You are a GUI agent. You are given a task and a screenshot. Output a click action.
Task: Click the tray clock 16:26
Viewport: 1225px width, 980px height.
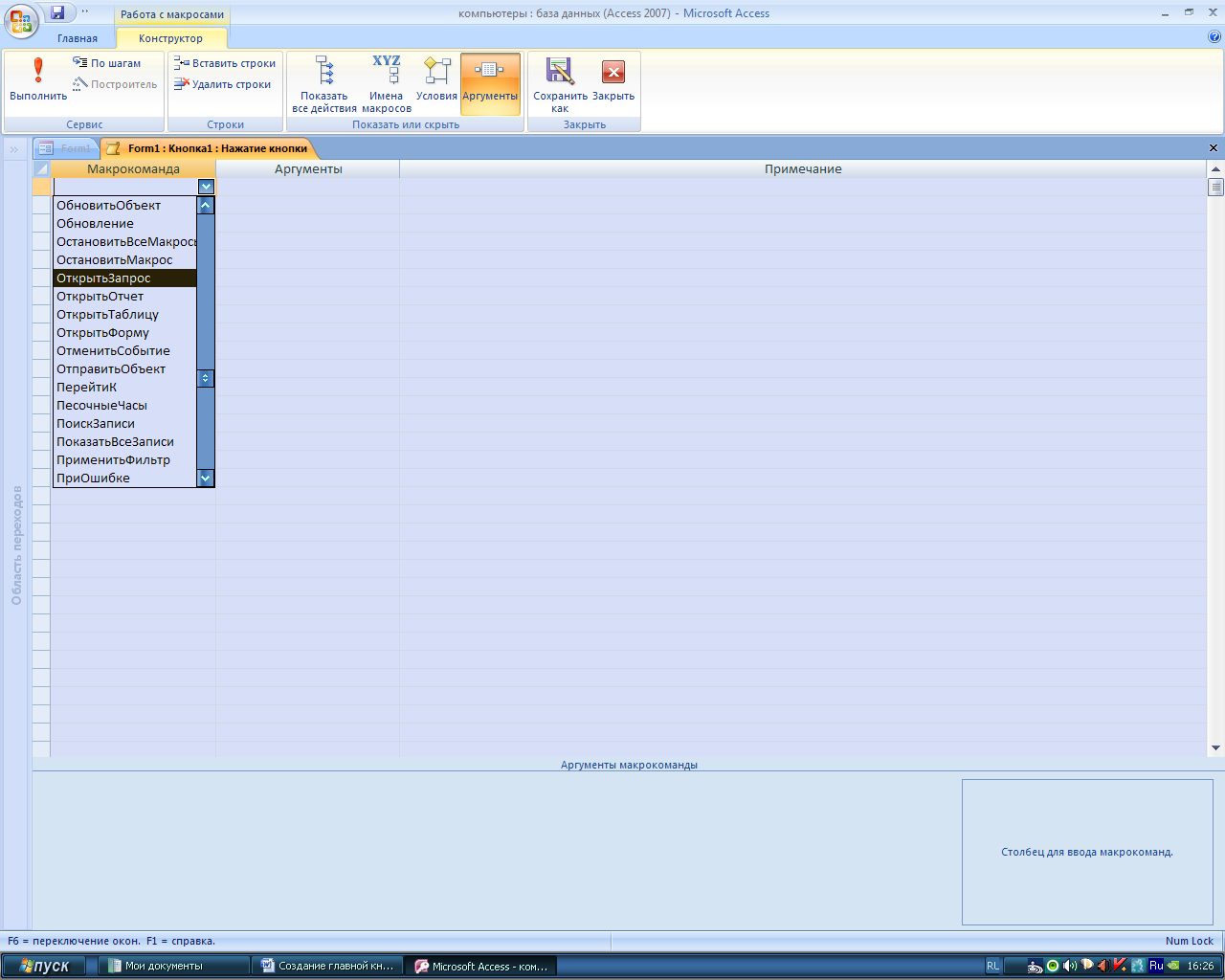tap(1200, 966)
